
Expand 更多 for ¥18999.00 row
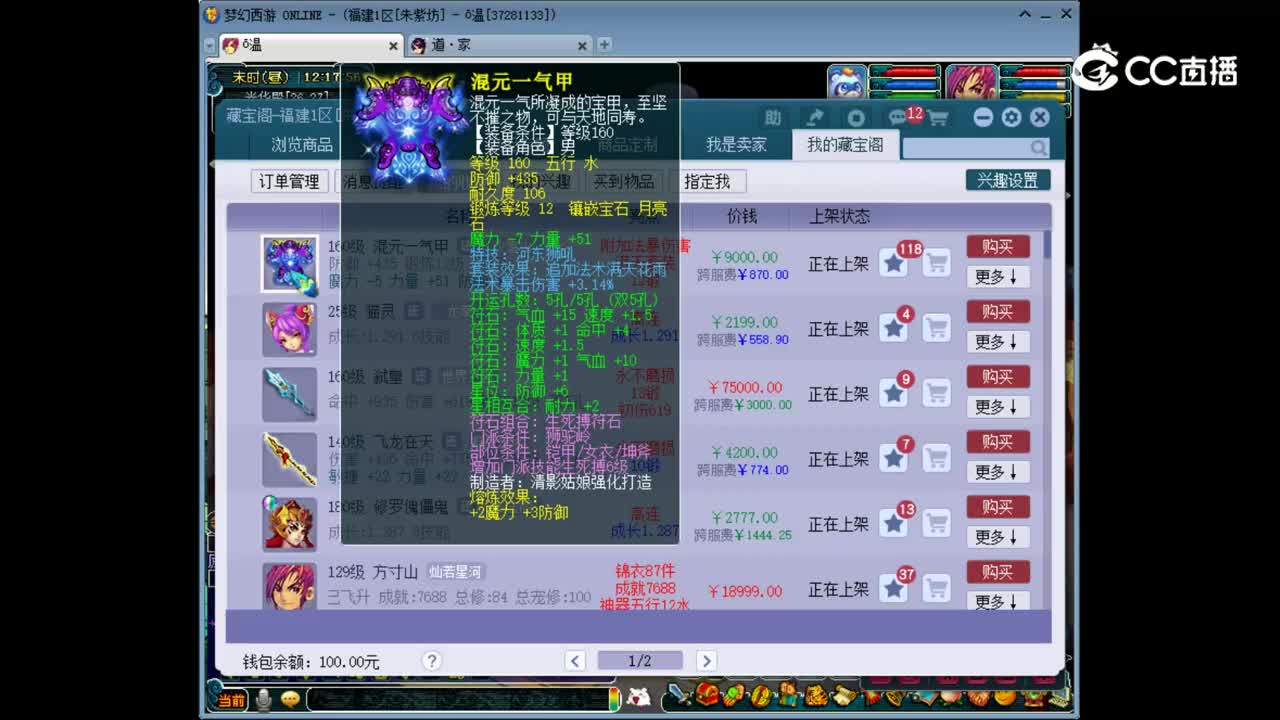(998, 601)
